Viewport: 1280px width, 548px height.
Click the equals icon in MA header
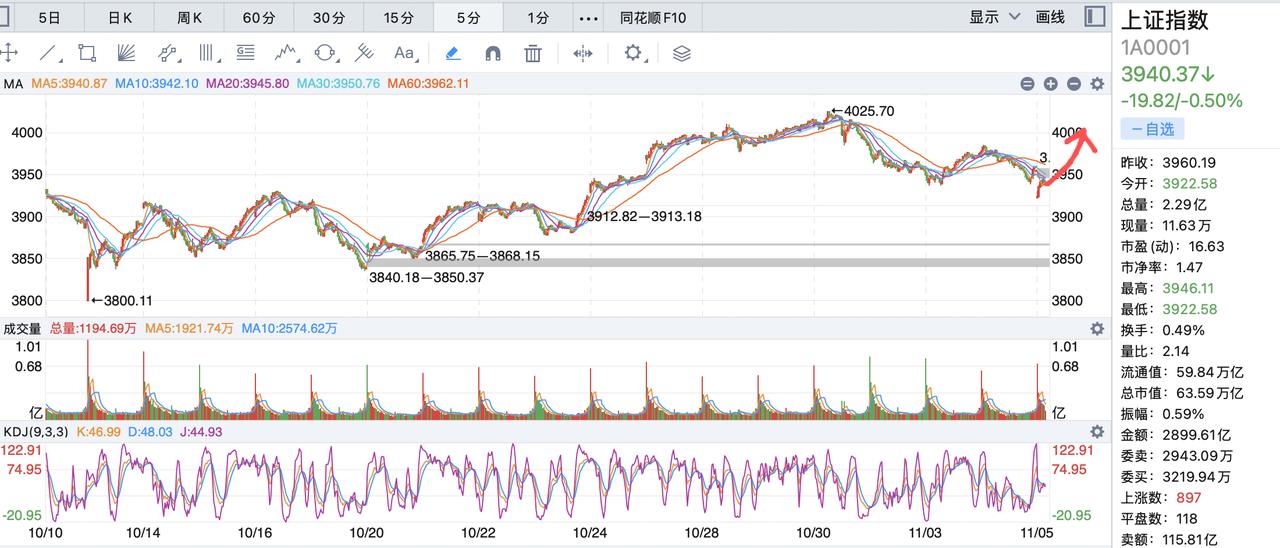click(1027, 84)
